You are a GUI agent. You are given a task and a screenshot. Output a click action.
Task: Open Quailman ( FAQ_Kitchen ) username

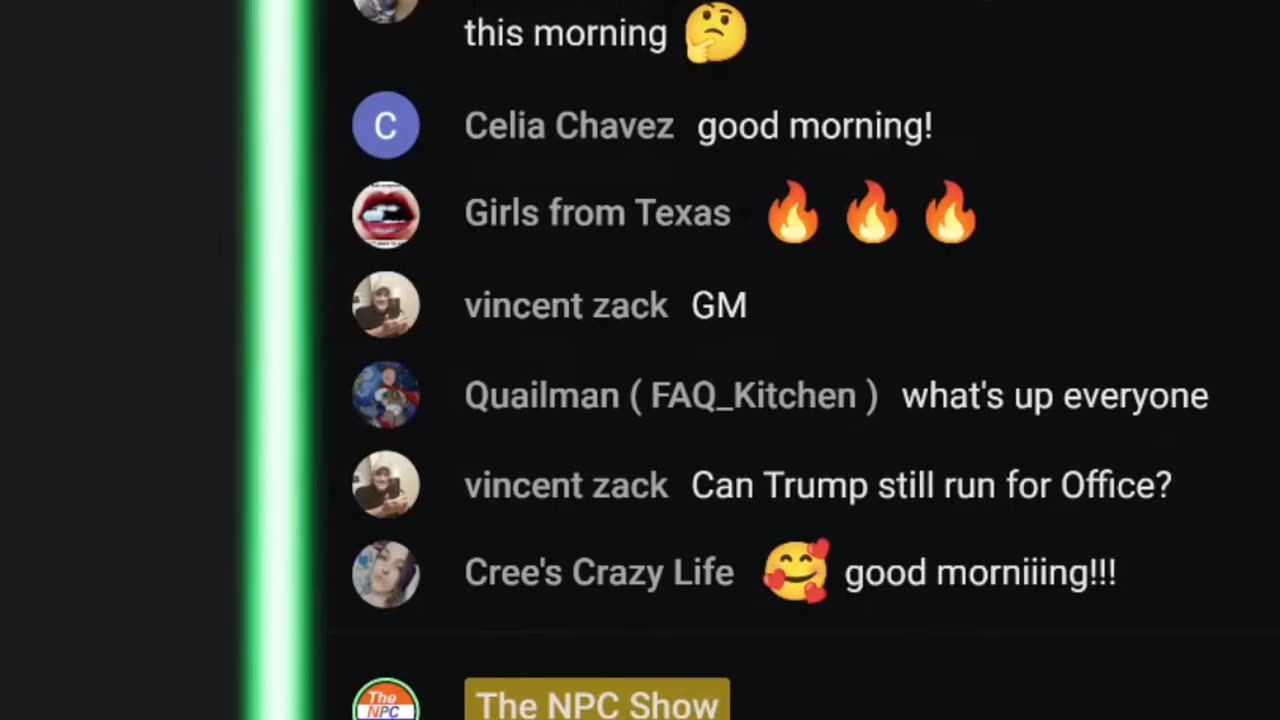(x=671, y=396)
